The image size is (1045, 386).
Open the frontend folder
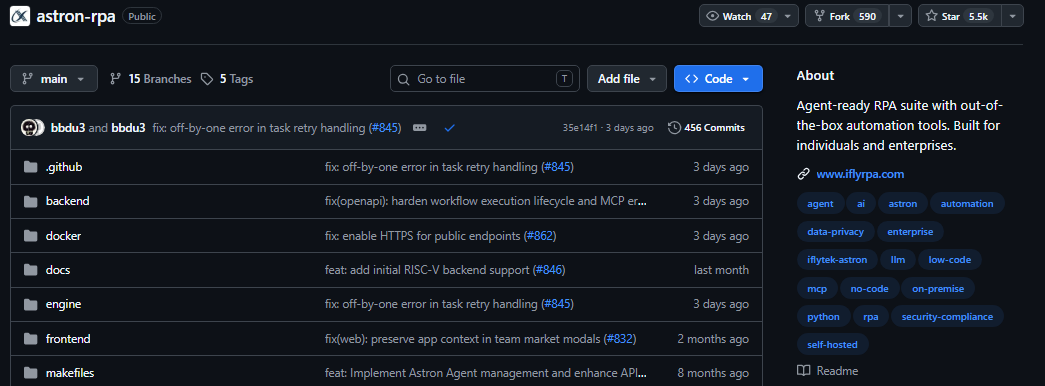click(68, 339)
